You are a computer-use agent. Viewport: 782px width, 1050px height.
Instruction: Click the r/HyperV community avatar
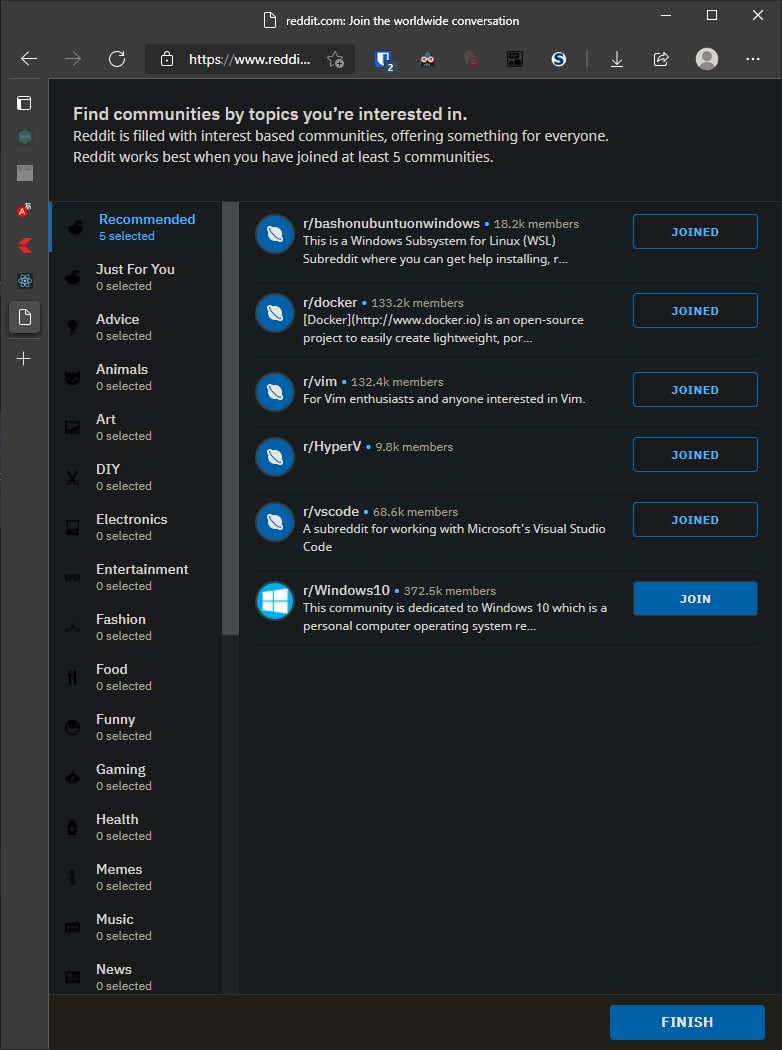click(x=275, y=456)
